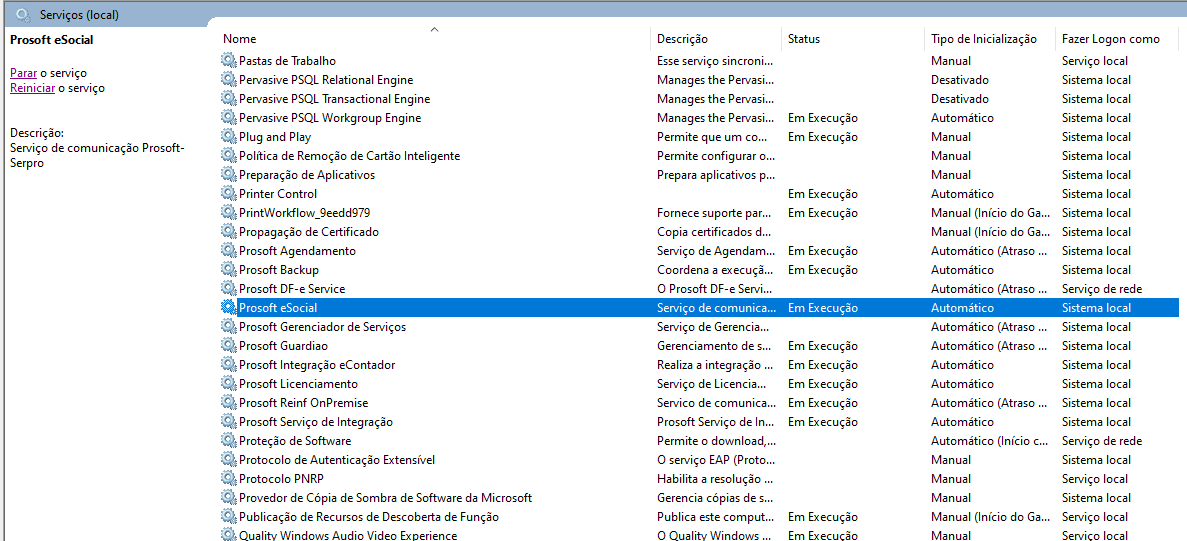Click Parar link to stop the service
The image size is (1187, 541).
click(23, 73)
